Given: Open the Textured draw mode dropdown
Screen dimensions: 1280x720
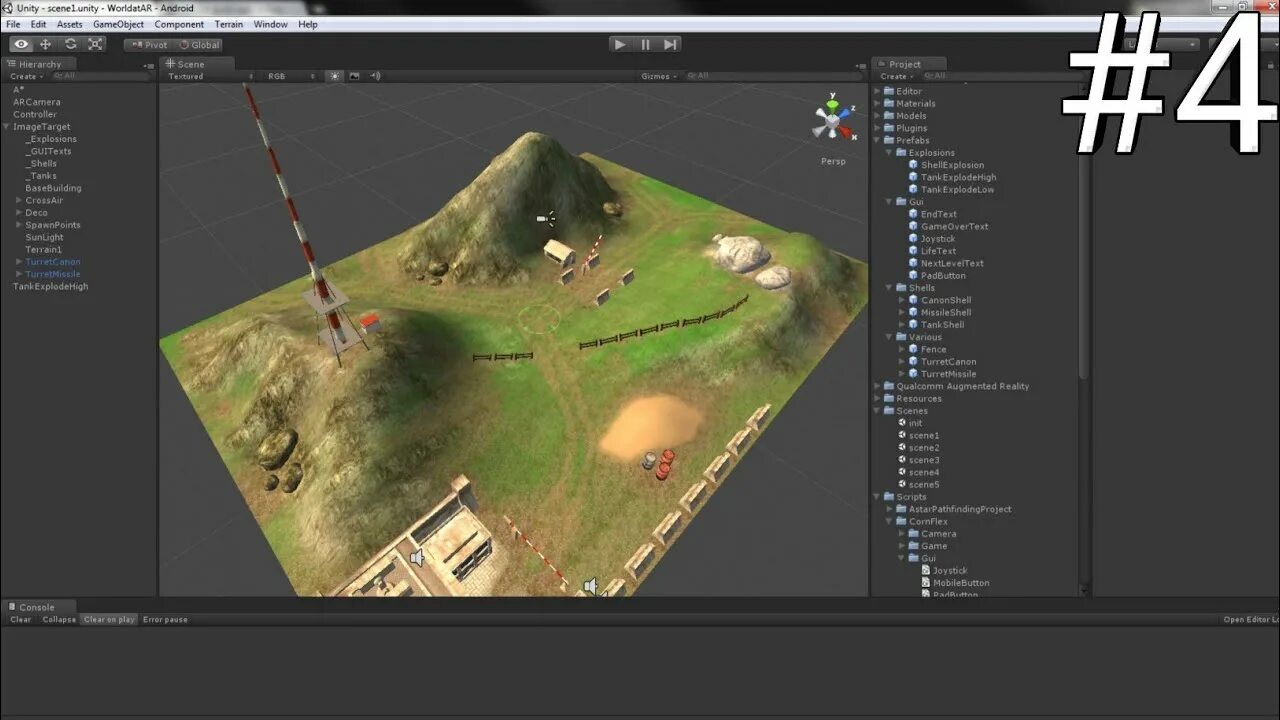Looking at the screenshot, I should coord(211,76).
